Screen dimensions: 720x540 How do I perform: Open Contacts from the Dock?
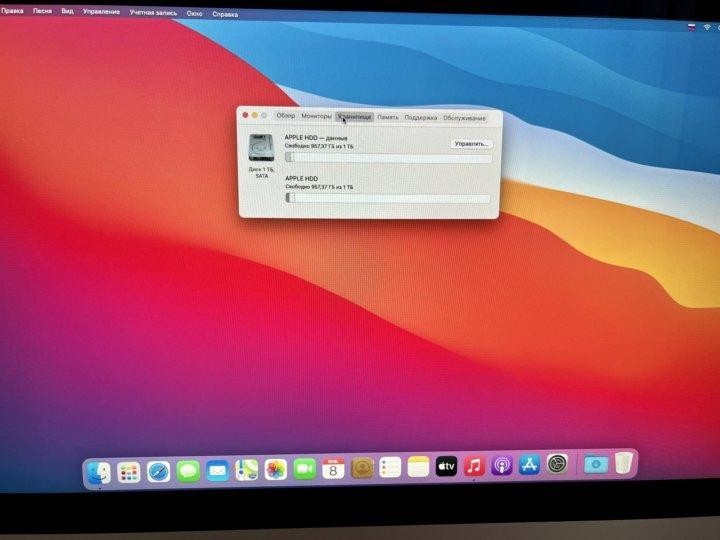tap(362, 468)
